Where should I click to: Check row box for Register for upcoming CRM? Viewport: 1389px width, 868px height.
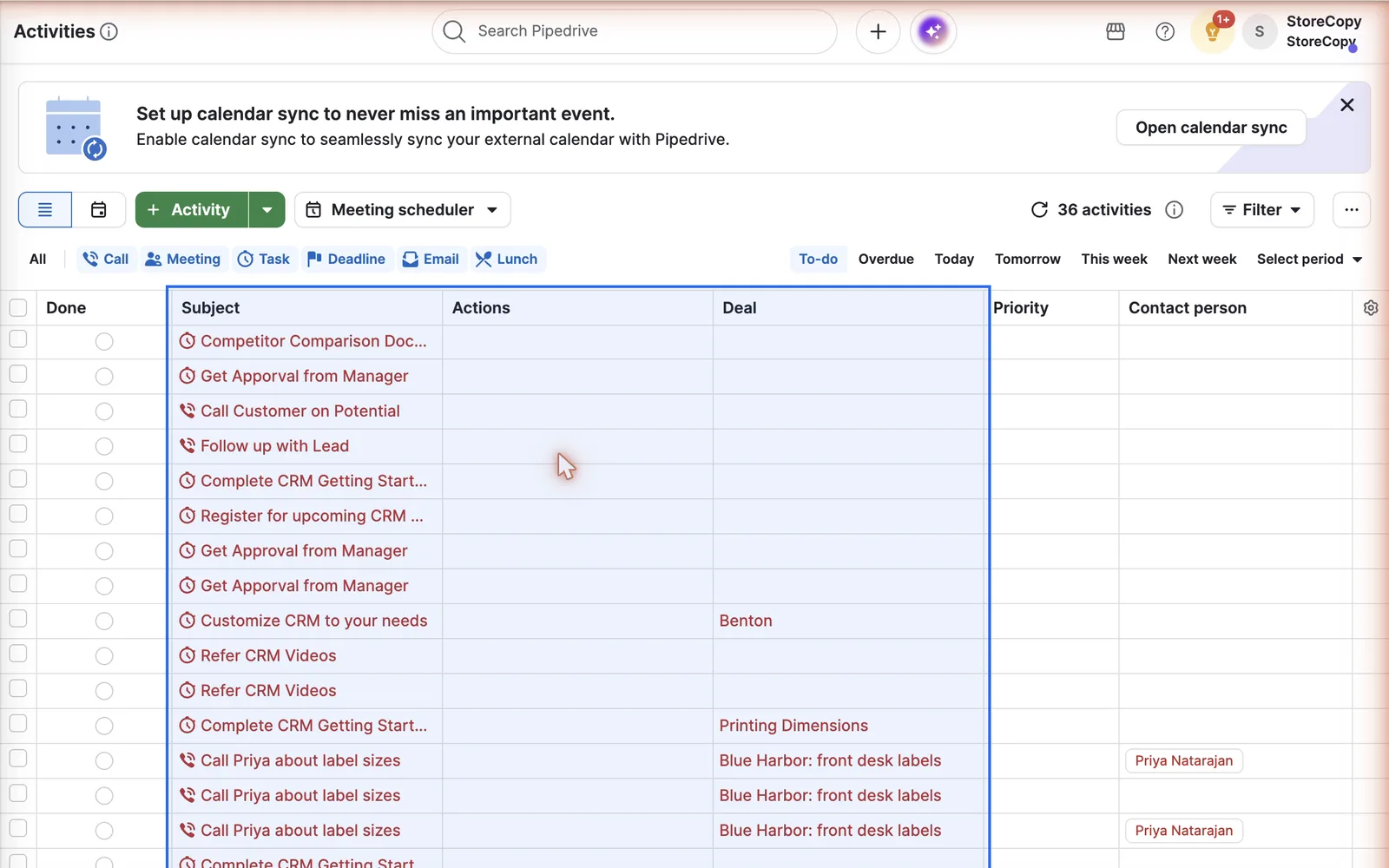click(18, 514)
